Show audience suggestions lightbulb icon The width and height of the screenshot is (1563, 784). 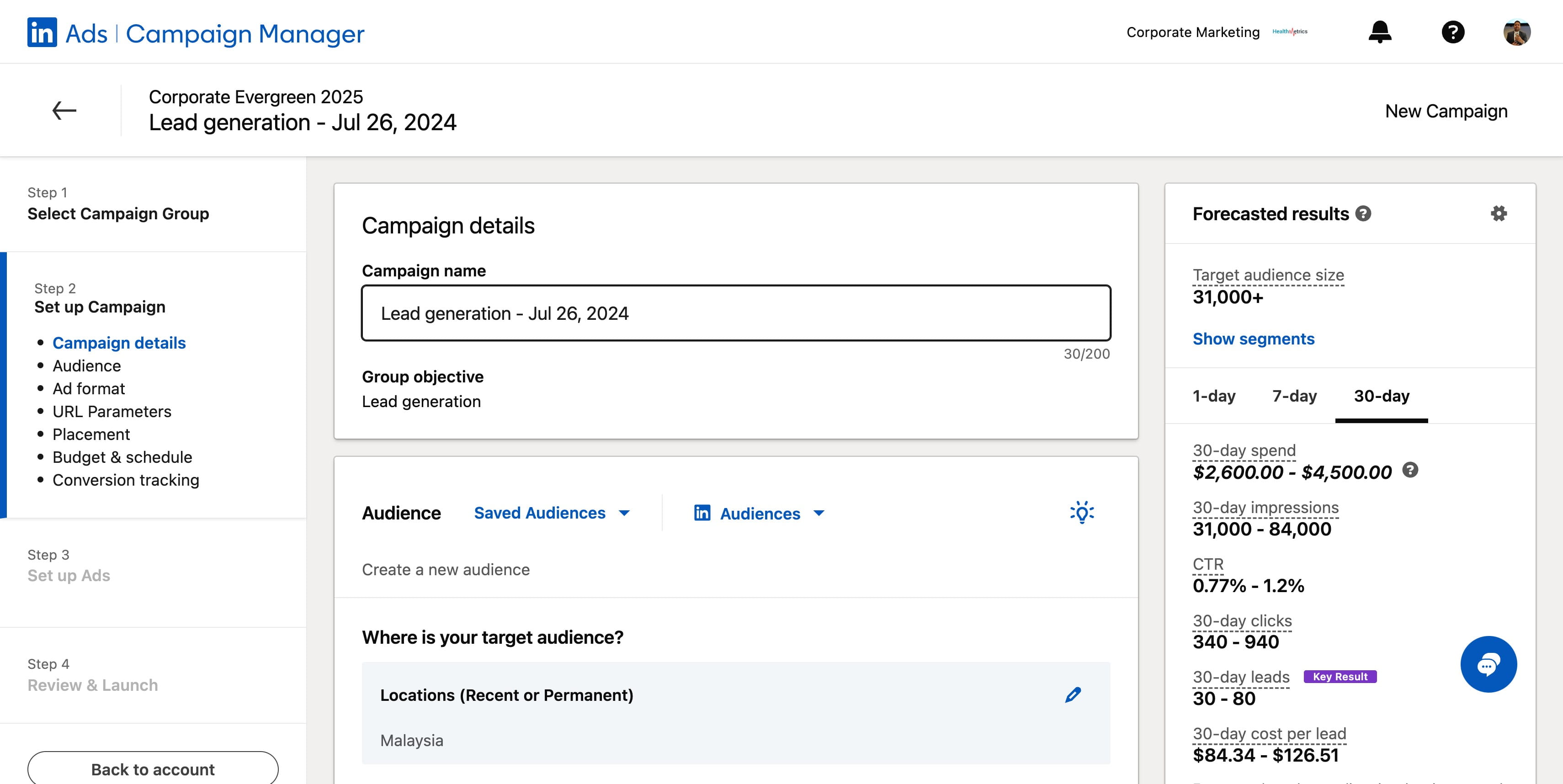tap(1082, 512)
